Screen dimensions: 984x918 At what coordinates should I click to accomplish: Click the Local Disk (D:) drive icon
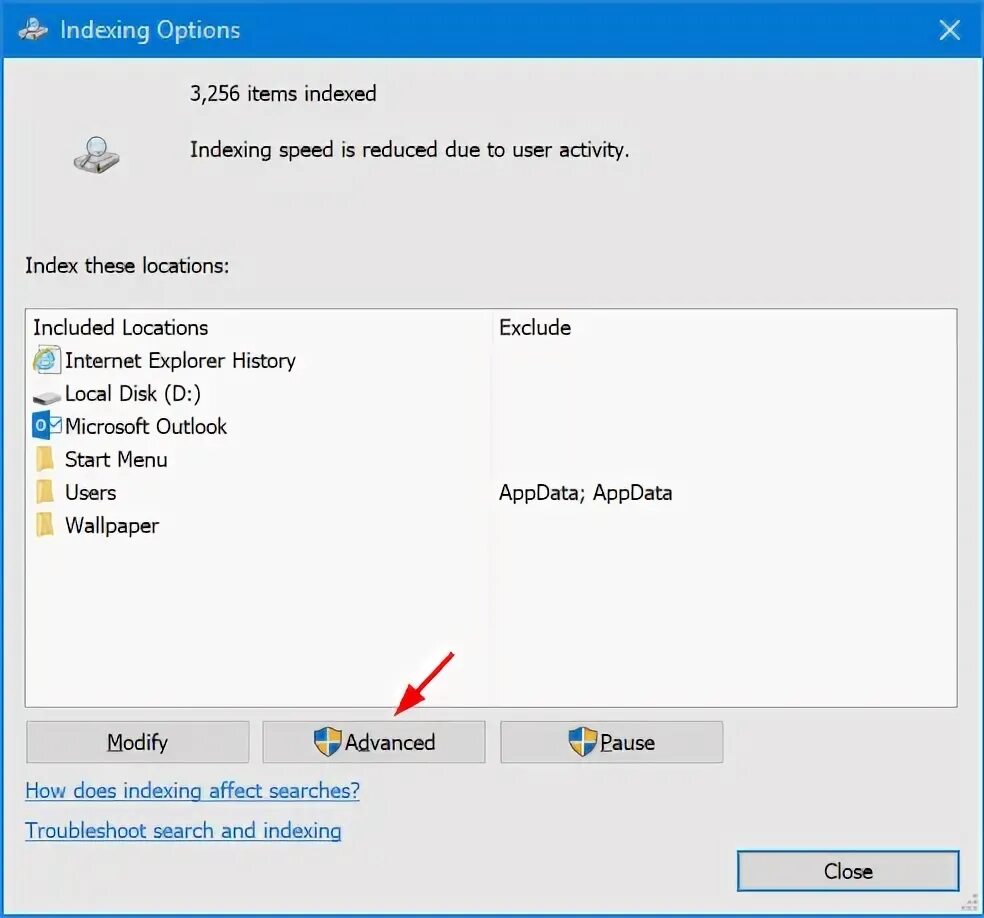[46, 397]
